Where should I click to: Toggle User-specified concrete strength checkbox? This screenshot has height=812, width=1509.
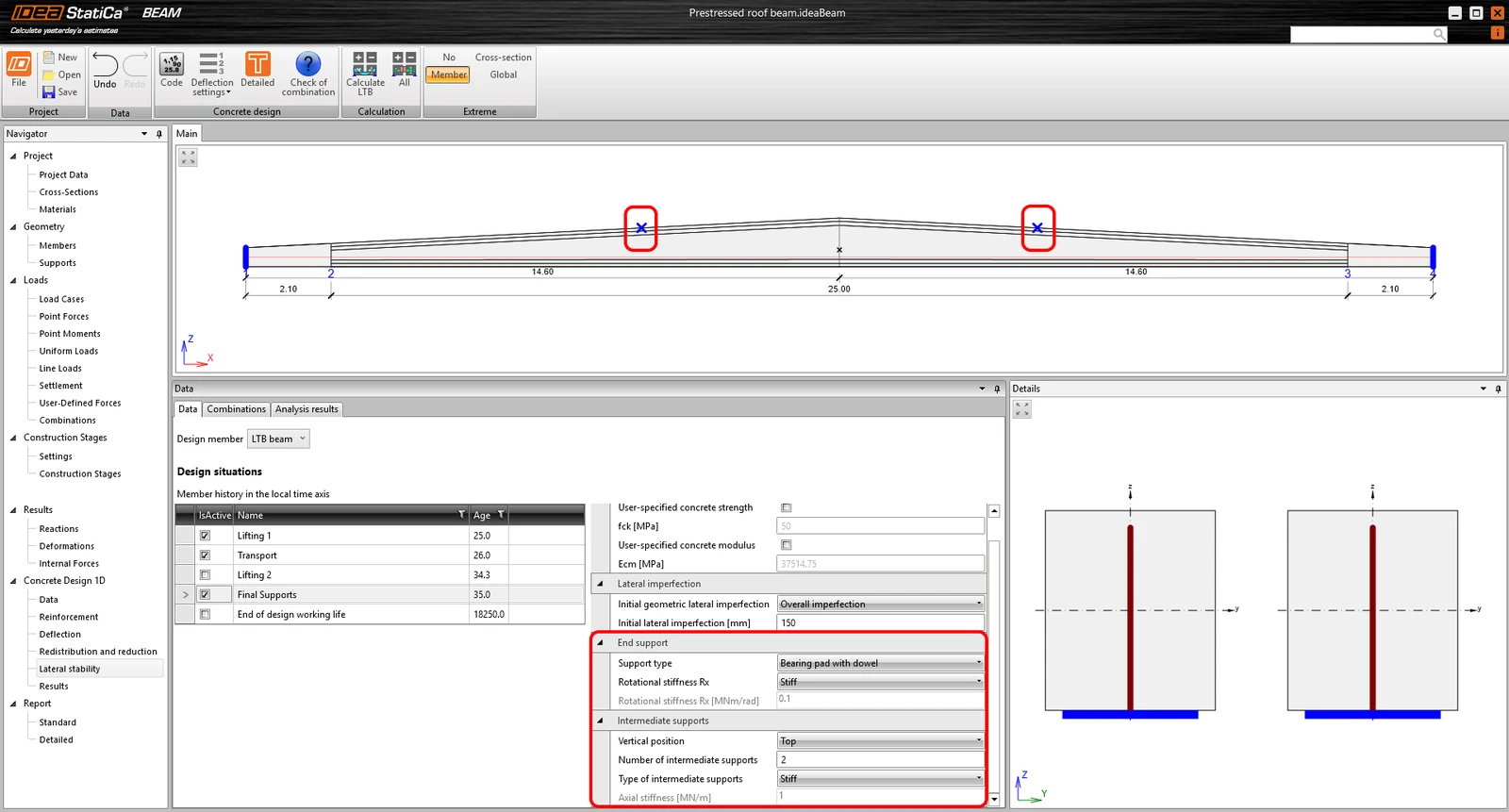click(x=787, y=507)
